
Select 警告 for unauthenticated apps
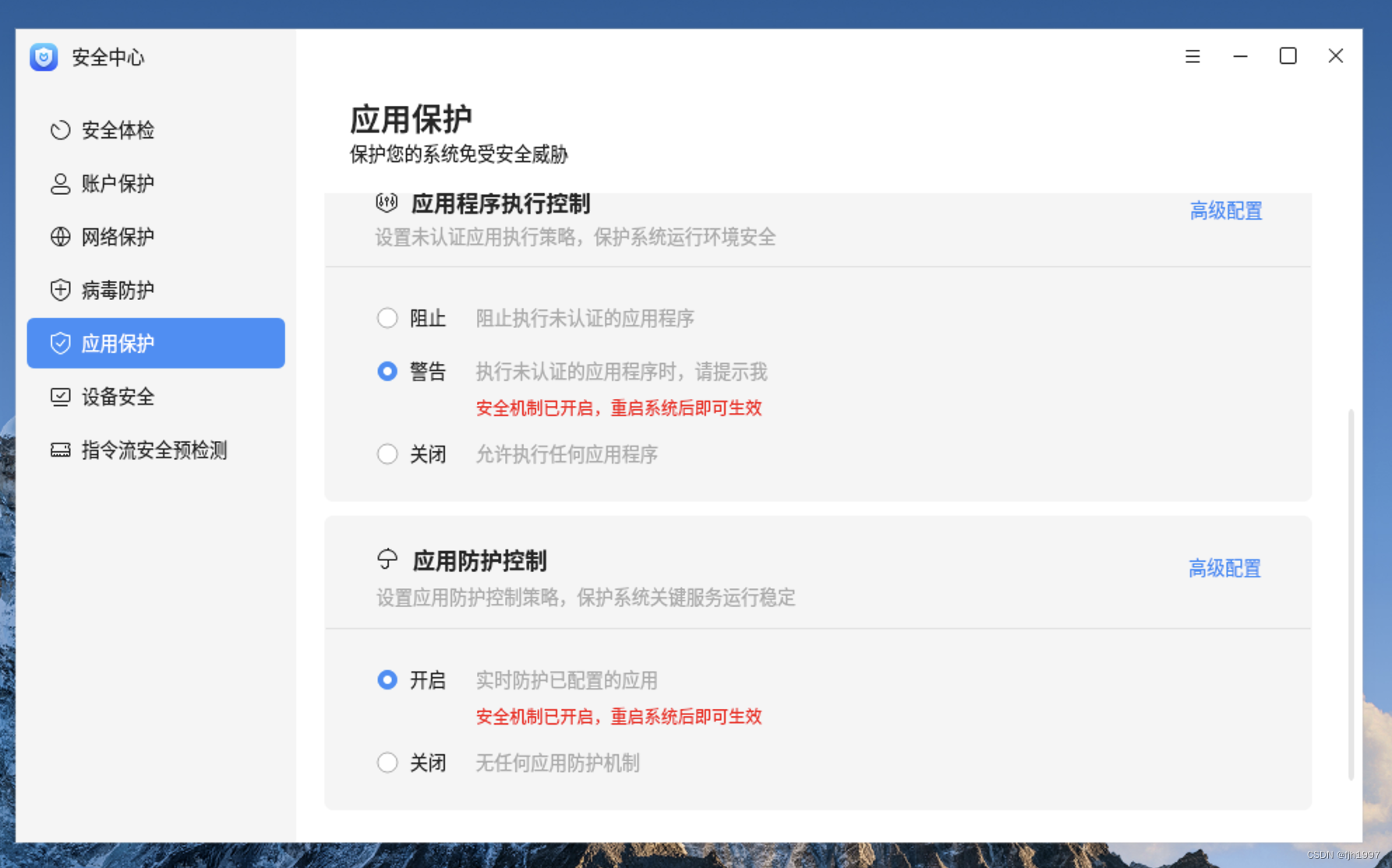coord(387,371)
